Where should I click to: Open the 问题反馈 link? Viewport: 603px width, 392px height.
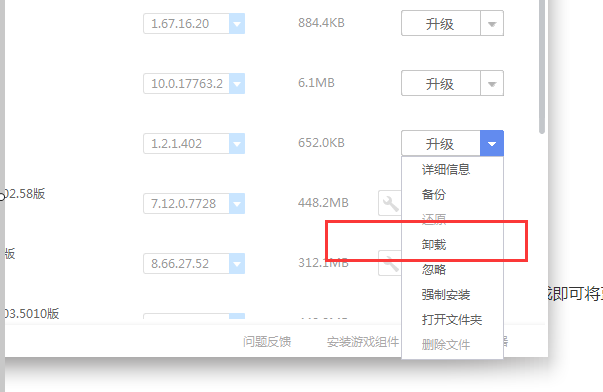[267, 342]
